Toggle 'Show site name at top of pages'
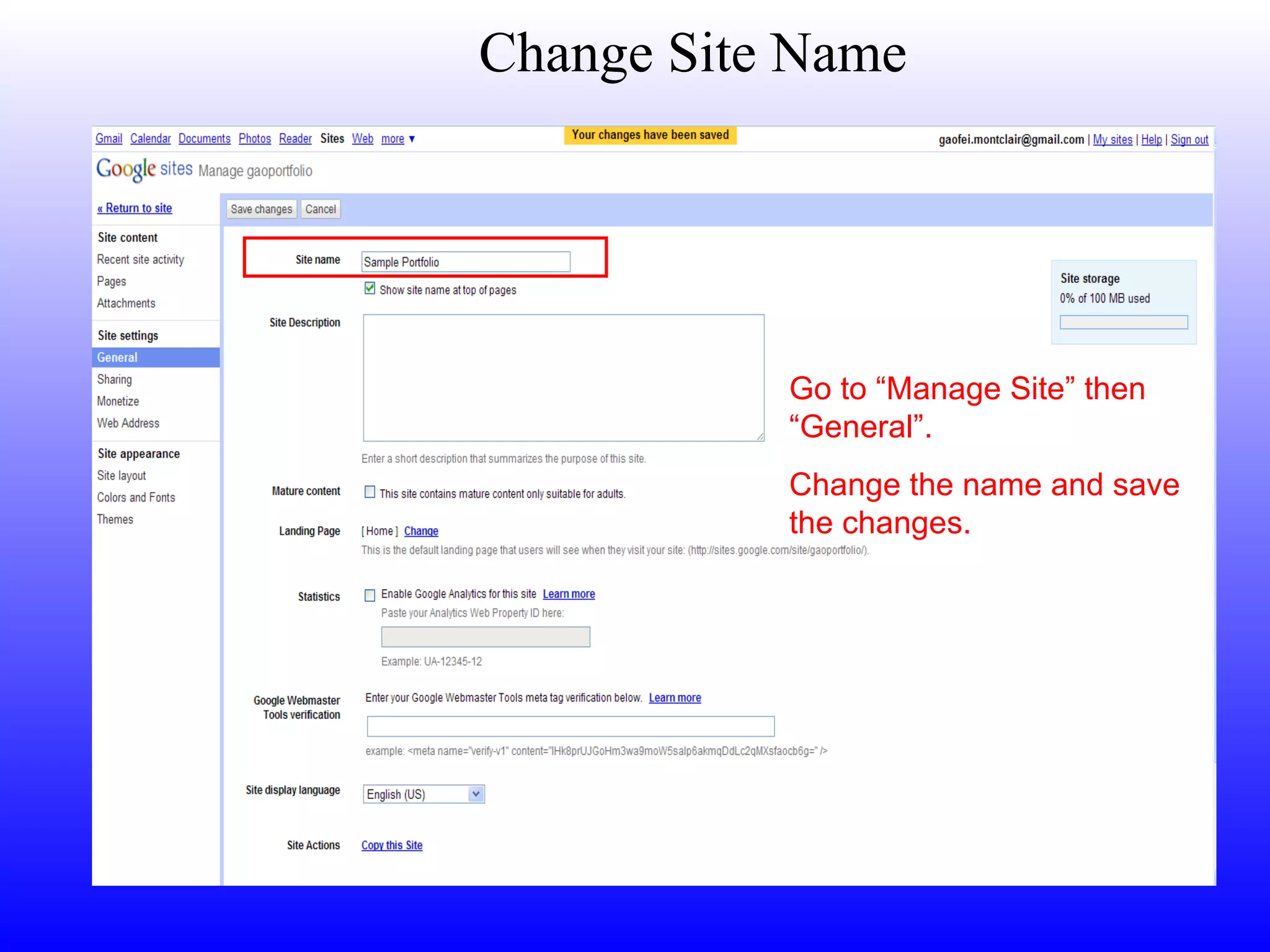The width and height of the screenshot is (1270, 952). click(370, 288)
